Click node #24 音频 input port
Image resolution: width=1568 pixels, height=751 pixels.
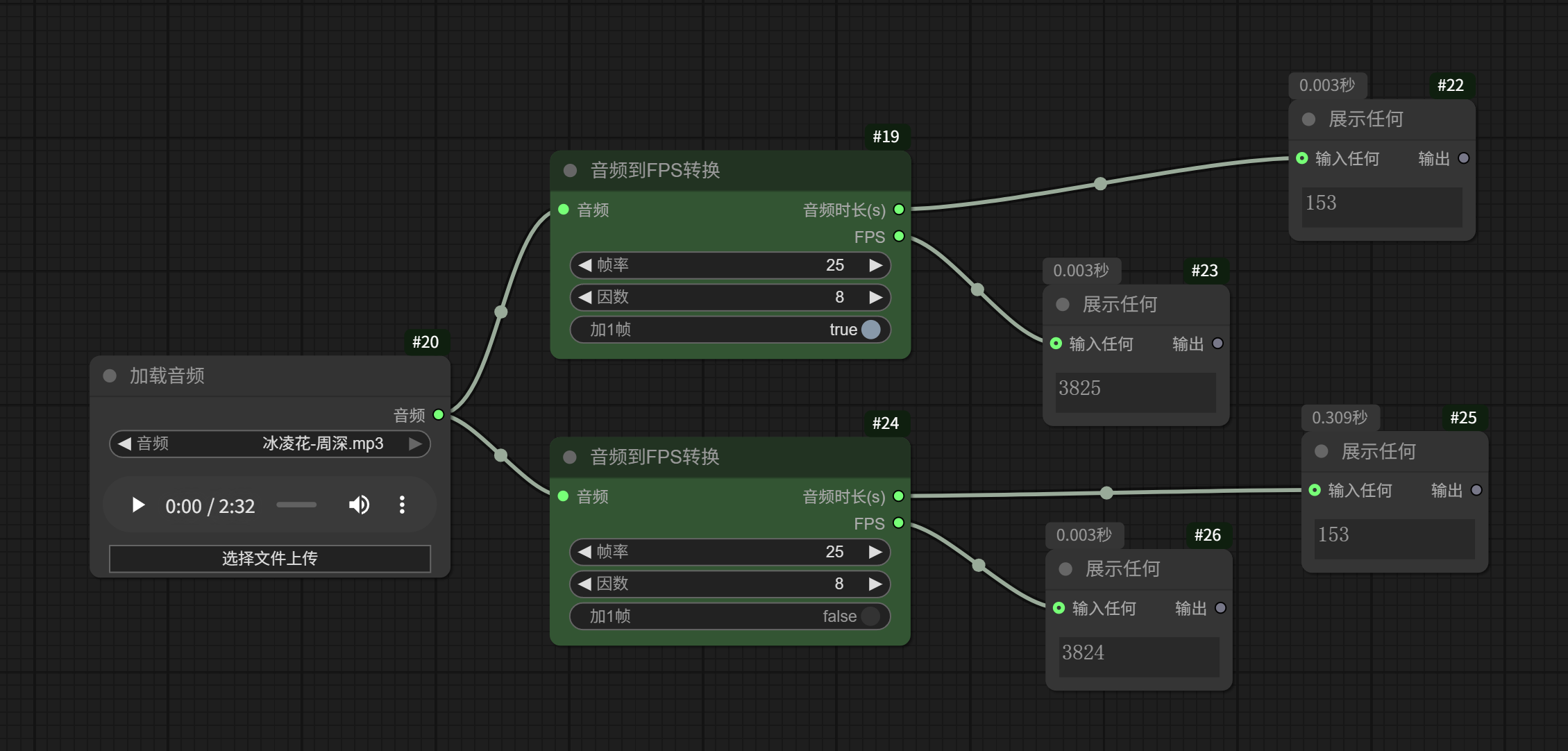tap(564, 496)
